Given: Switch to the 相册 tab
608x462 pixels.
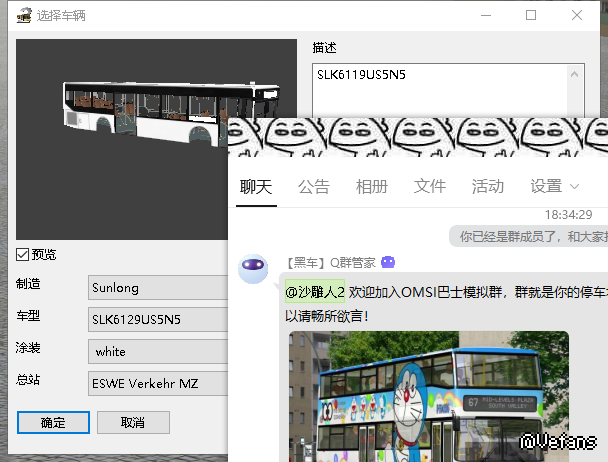Looking at the screenshot, I should pos(372,187).
